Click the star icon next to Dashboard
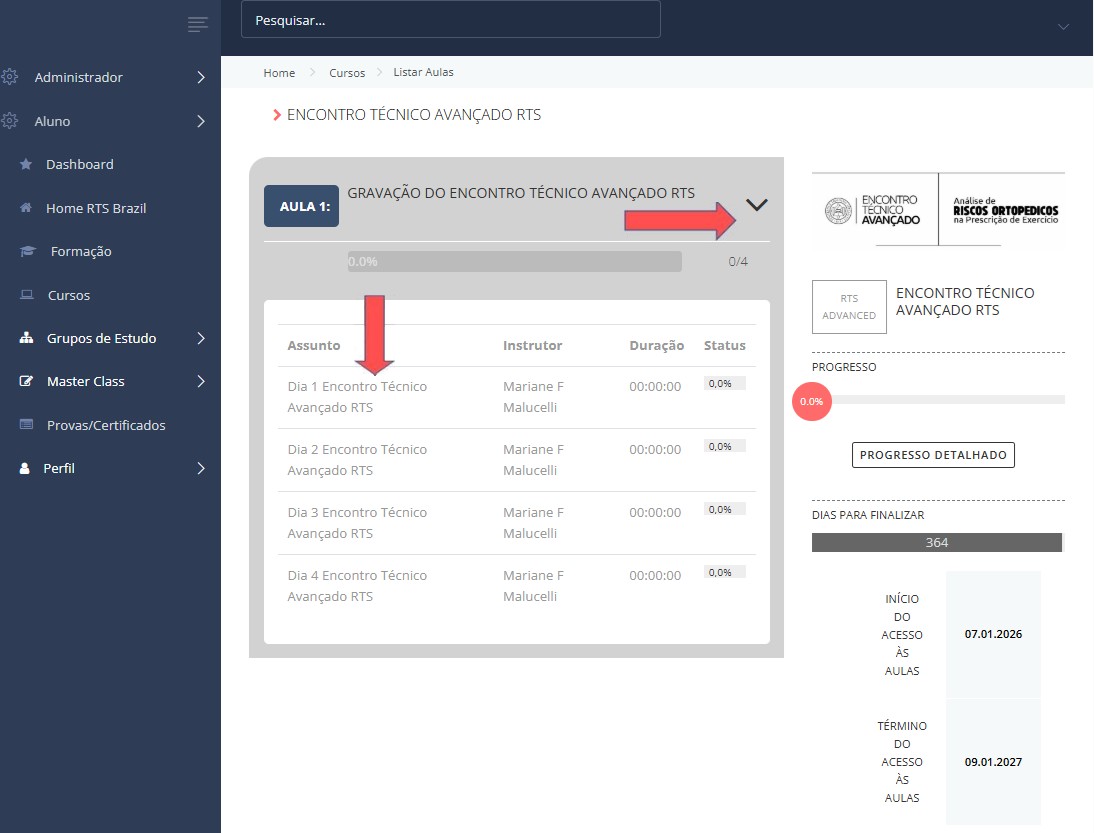Screen dimensions: 1094x833 point(26,165)
